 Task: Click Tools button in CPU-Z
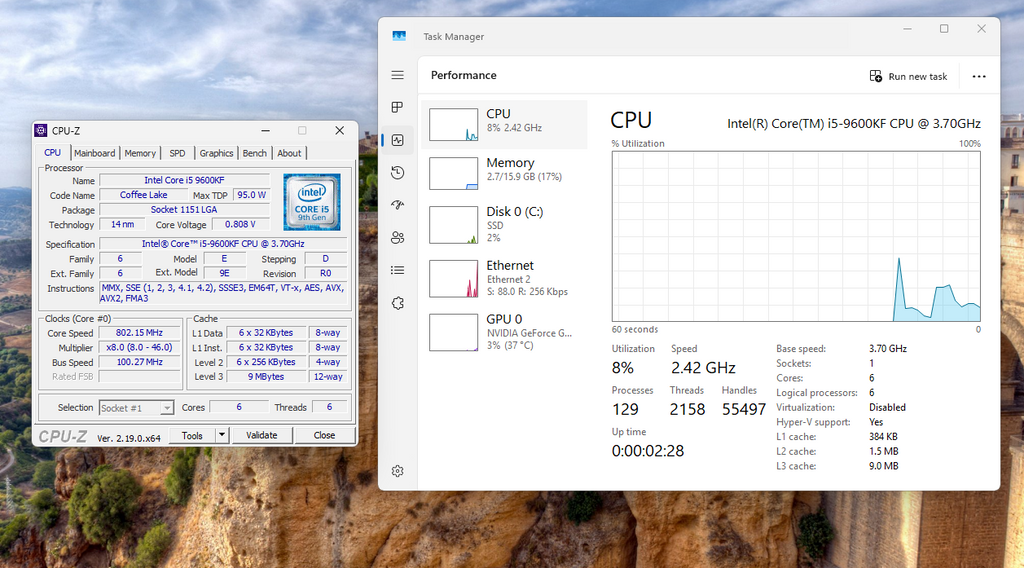point(192,435)
